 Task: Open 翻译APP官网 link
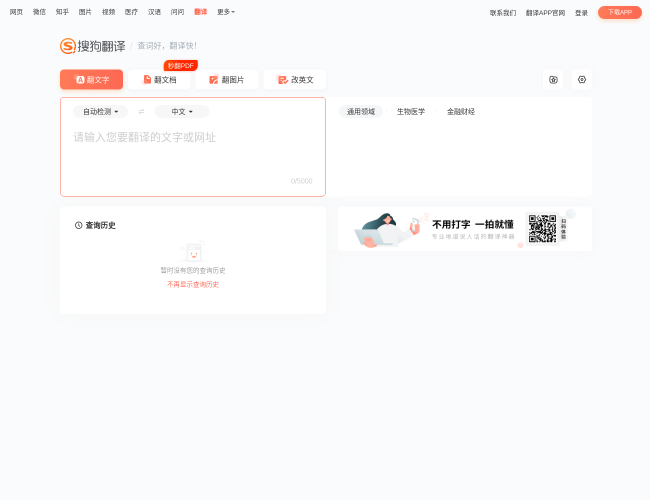click(545, 13)
